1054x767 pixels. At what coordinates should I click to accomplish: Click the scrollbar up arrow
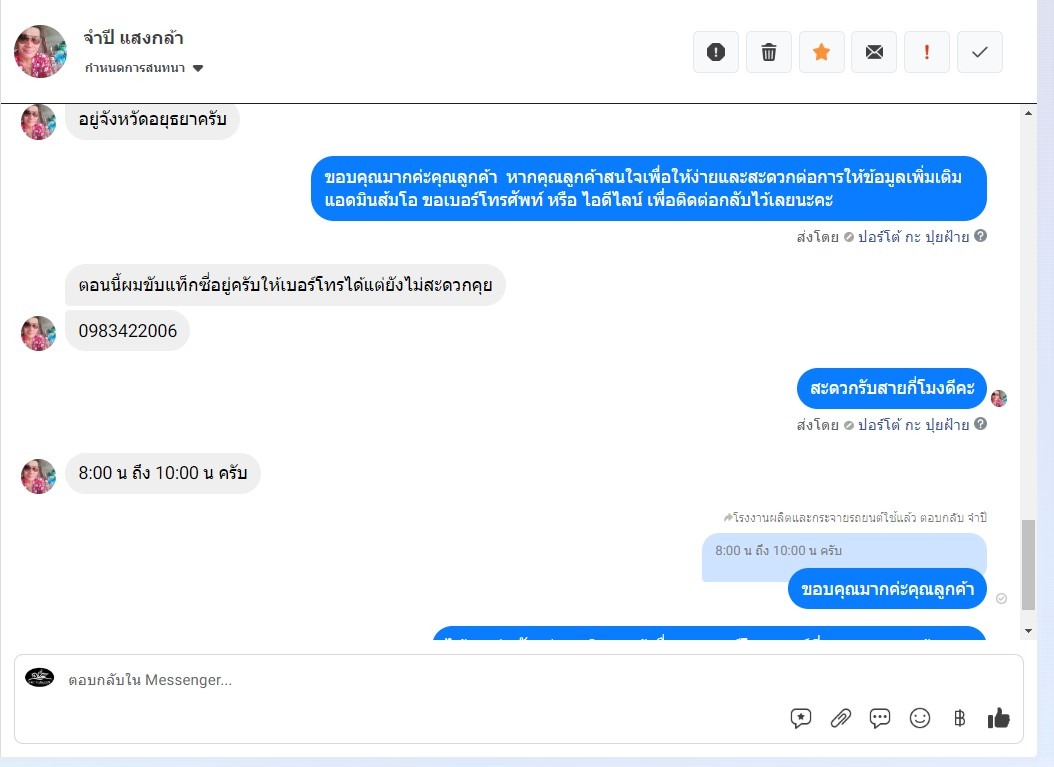tap(1028, 113)
